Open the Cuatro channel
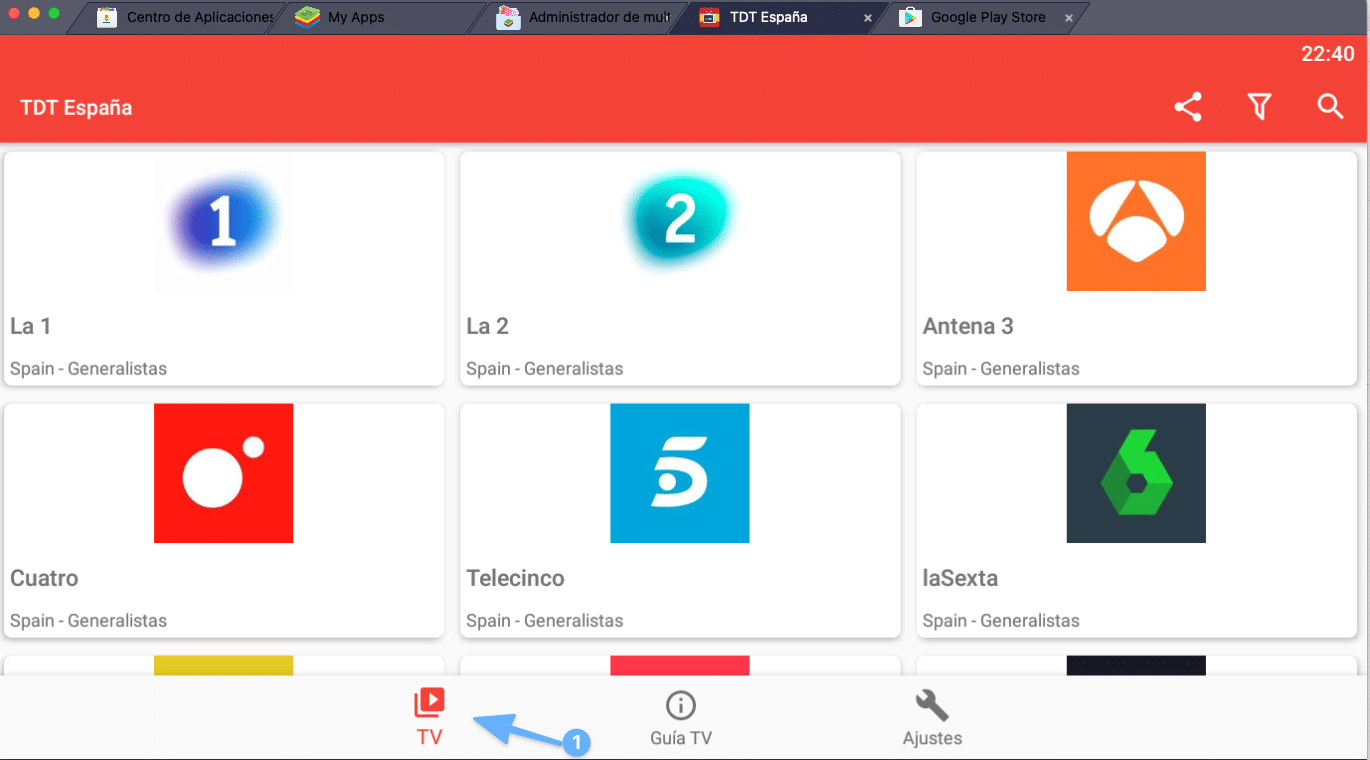 pyautogui.click(x=223, y=520)
